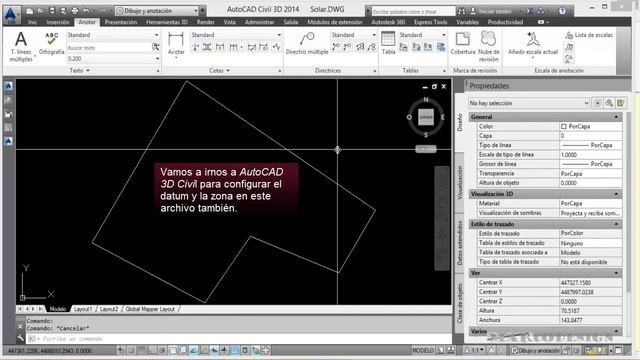
Task: Open the Datos extendidos vertical tab
Action: click(460, 242)
